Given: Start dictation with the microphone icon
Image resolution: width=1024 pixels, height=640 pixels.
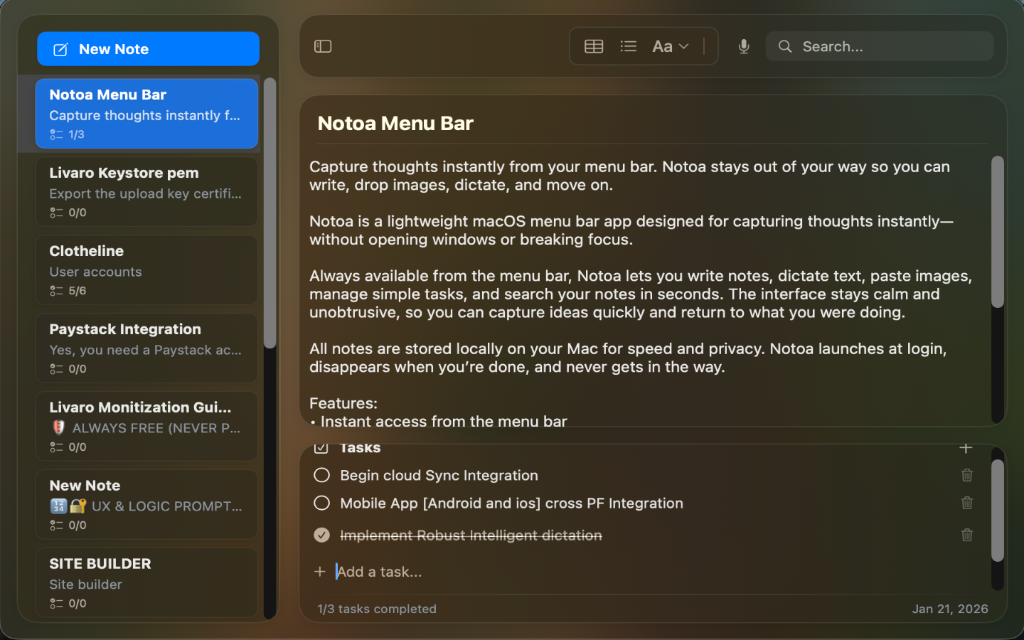Looking at the screenshot, I should 744,46.
